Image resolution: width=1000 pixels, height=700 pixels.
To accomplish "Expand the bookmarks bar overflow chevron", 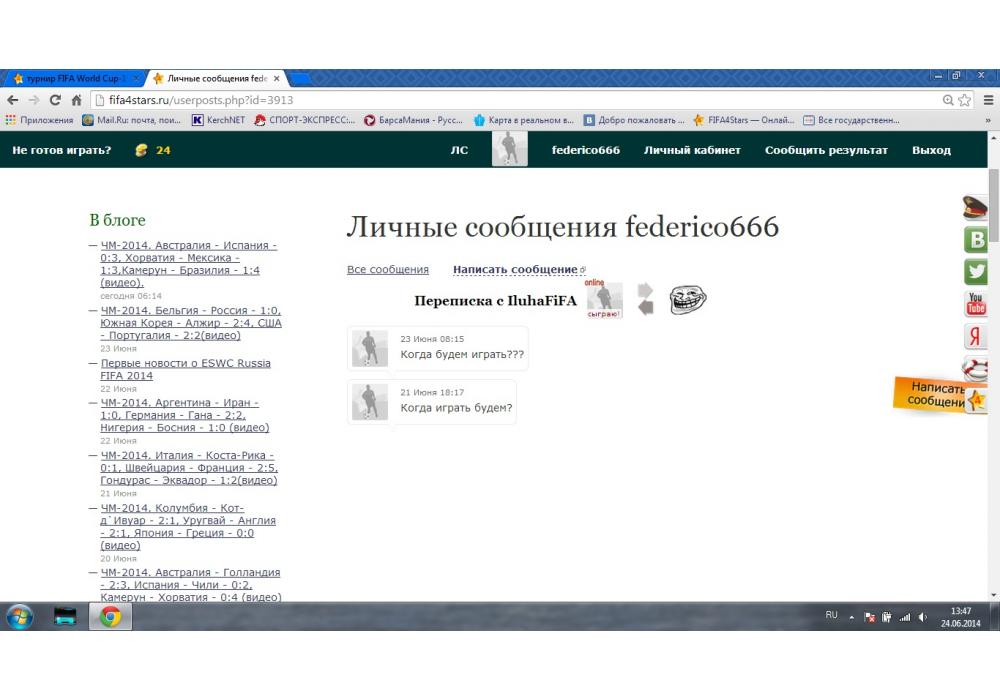I will pyautogui.click(x=988, y=121).
